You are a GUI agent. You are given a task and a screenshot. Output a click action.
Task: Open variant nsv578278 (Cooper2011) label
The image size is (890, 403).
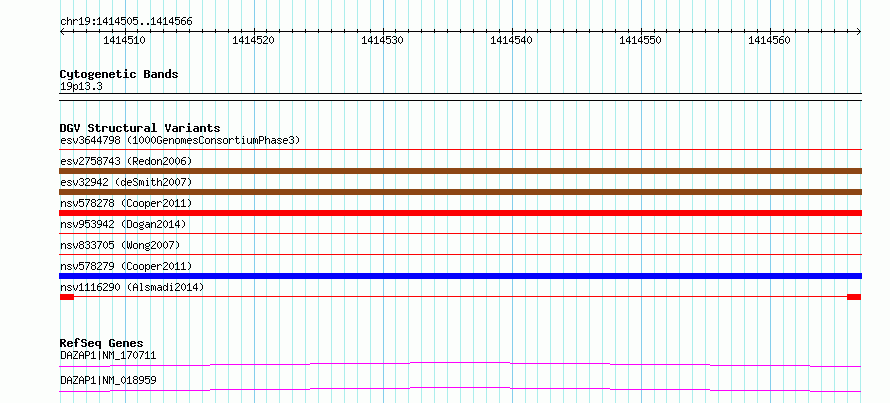126,203
